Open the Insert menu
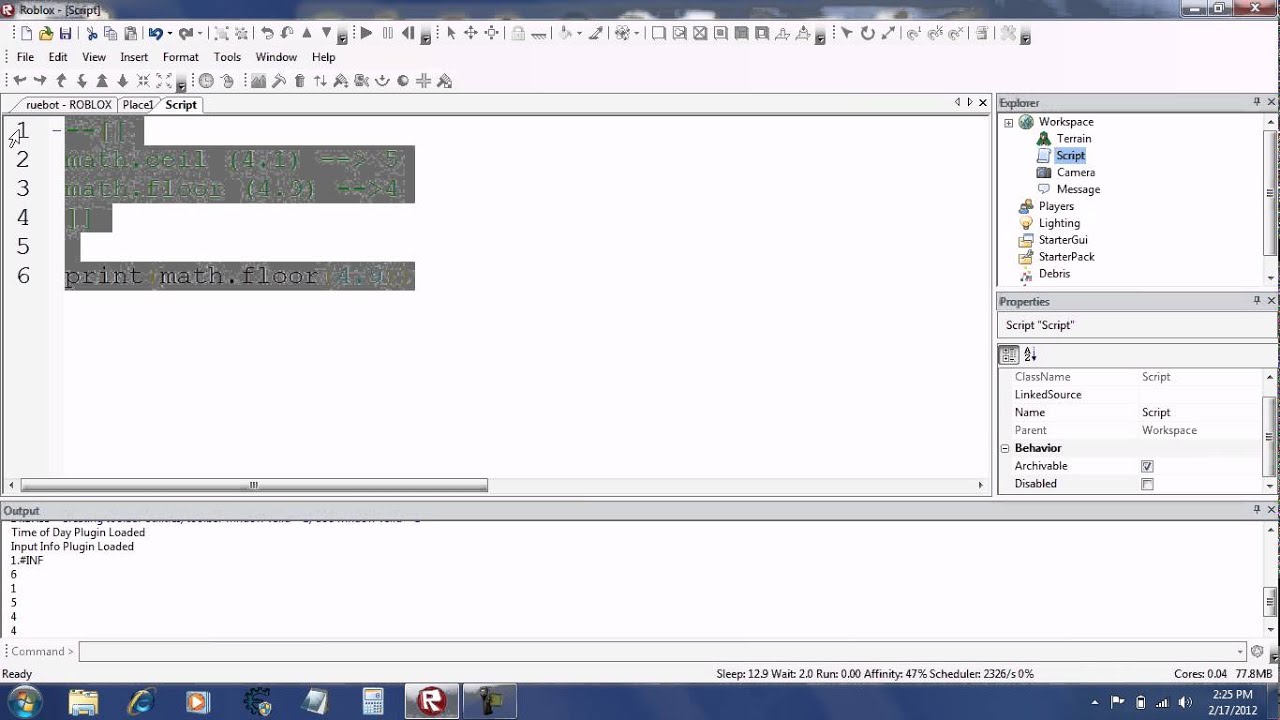The width and height of the screenshot is (1280, 720). click(x=134, y=57)
